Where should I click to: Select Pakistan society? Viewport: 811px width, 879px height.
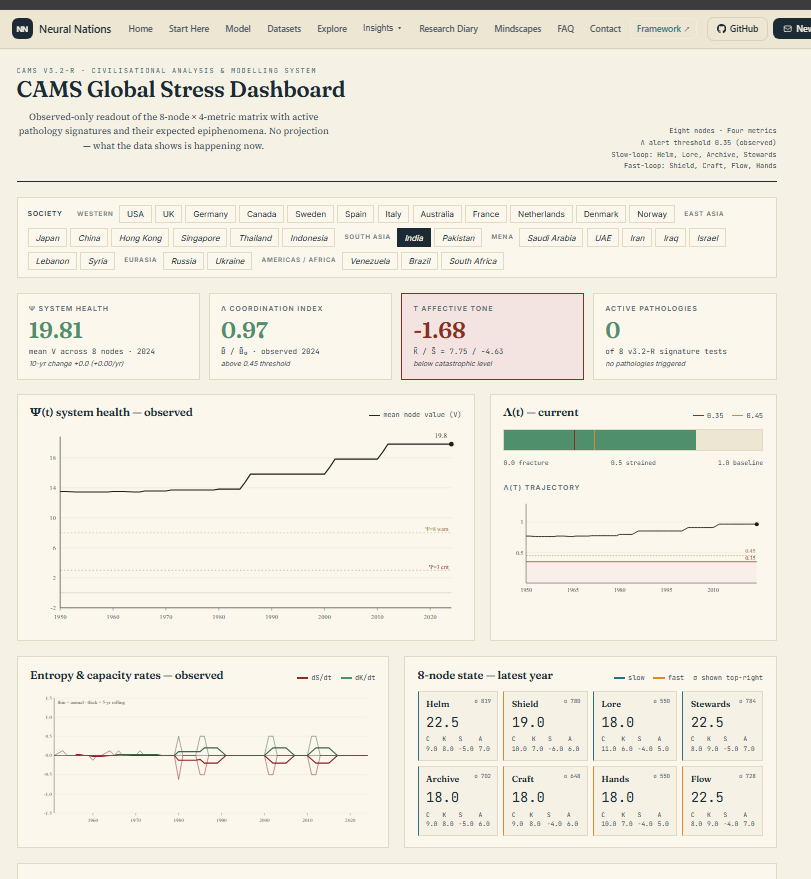click(458, 238)
